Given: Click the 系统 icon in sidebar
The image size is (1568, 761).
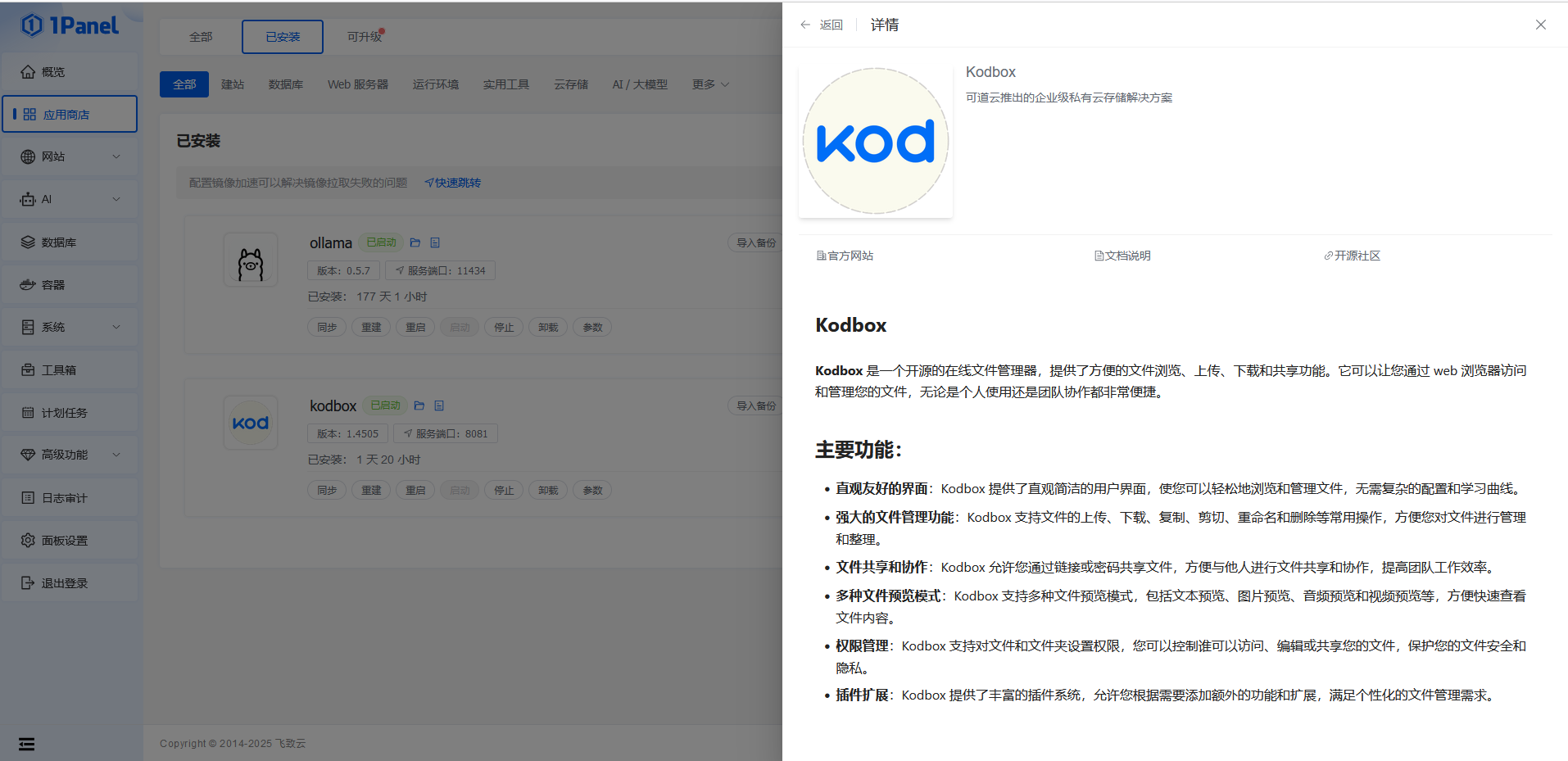Looking at the screenshot, I should 28,327.
